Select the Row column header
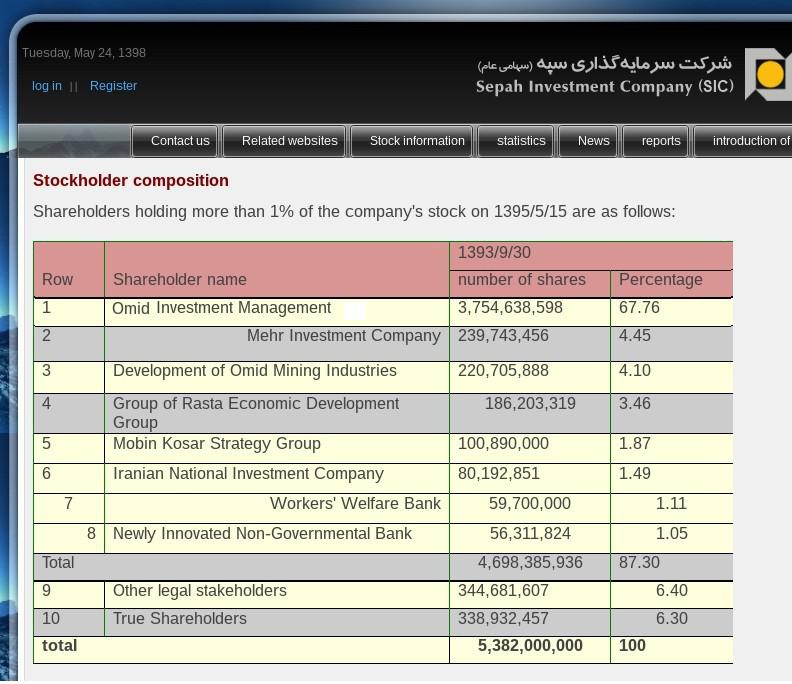The width and height of the screenshot is (792, 684). coord(69,270)
